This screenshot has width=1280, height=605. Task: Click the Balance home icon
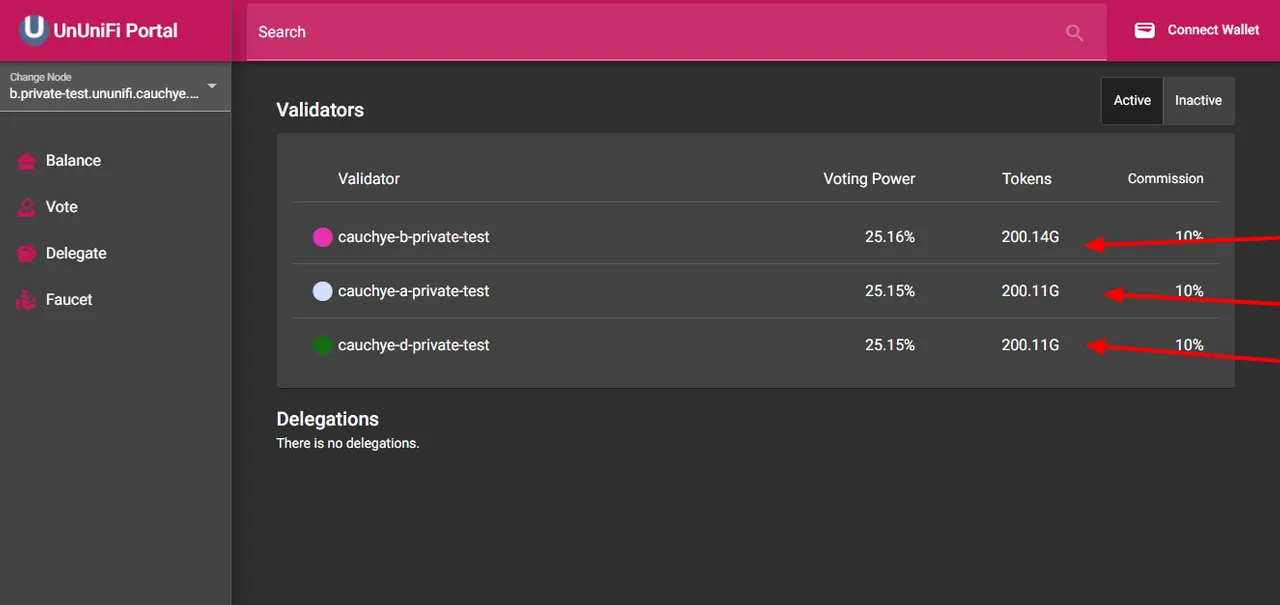(27, 161)
